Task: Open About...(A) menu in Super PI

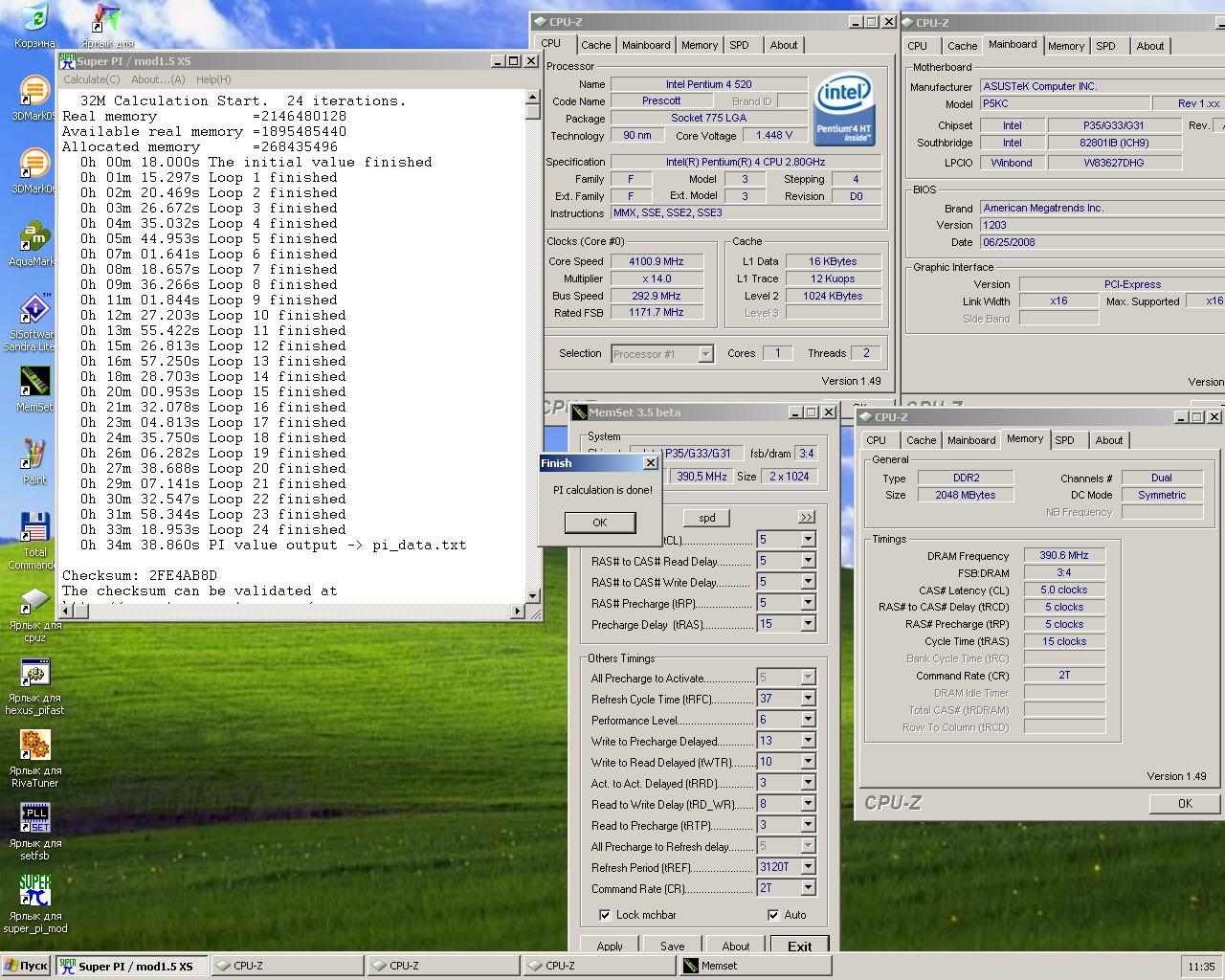Action: pyautogui.click(x=158, y=79)
